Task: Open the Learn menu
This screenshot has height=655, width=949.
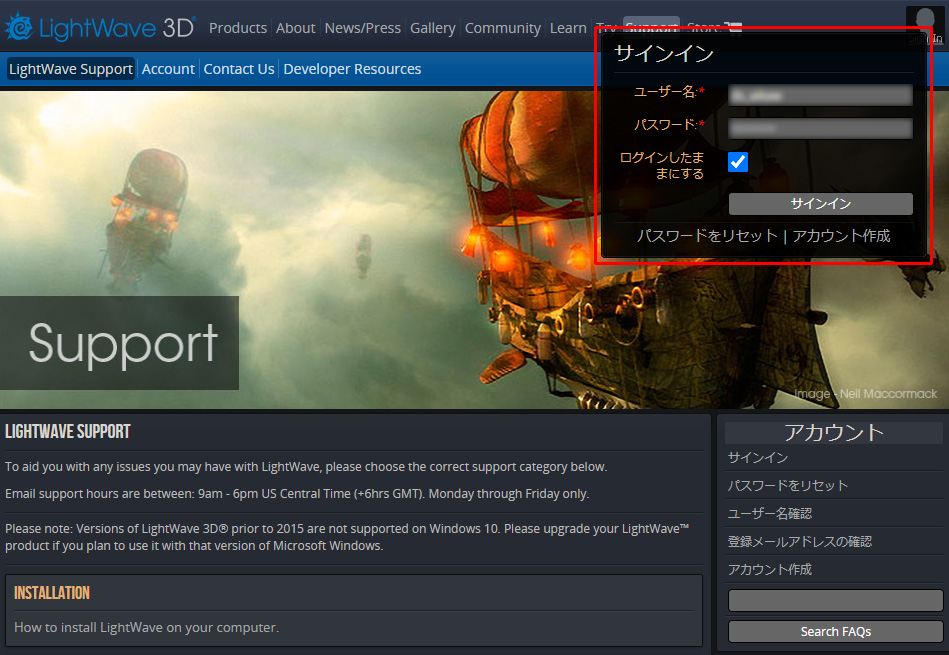Action: coord(567,28)
